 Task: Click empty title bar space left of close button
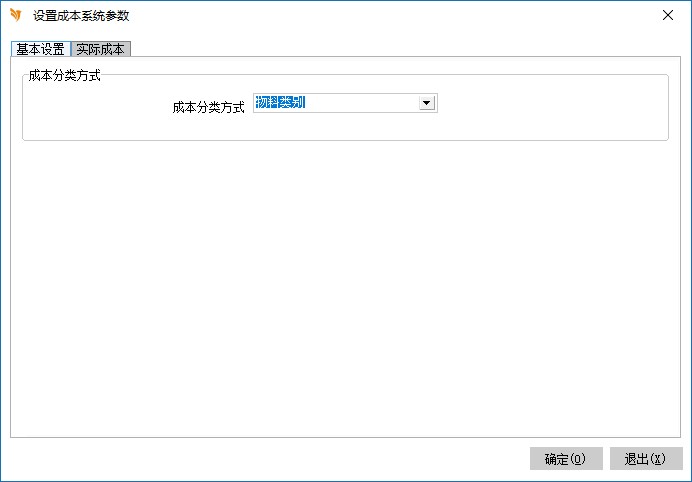(x=400, y=15)
